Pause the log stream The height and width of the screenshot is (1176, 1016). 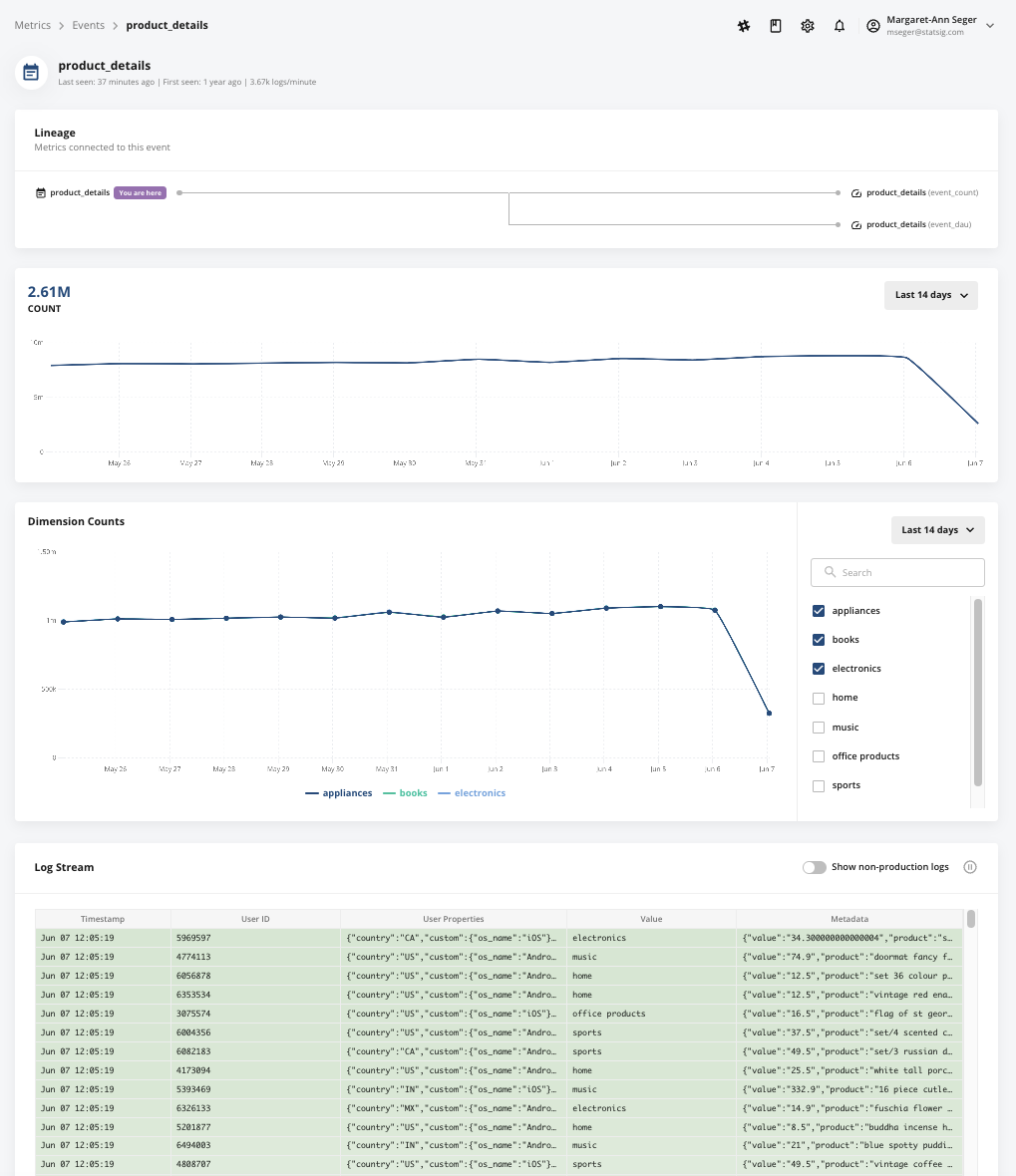[969, 867]
